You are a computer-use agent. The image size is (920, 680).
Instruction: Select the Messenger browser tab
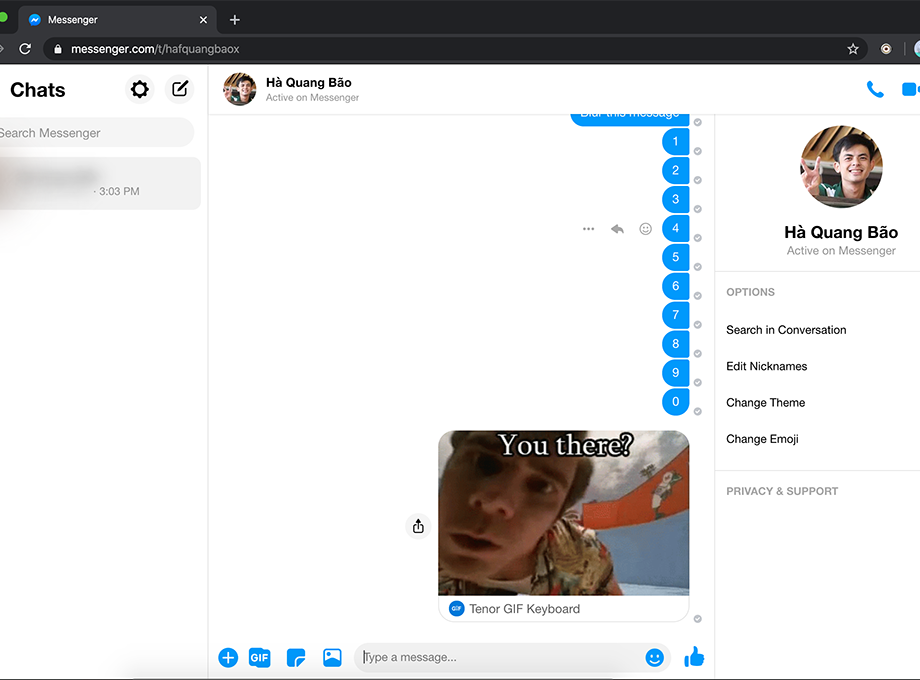pos(117,20)
